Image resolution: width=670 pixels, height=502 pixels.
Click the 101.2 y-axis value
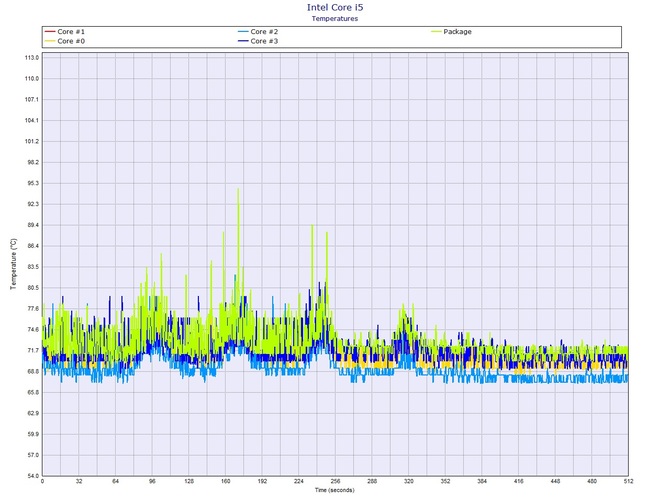tap(32, 141)
